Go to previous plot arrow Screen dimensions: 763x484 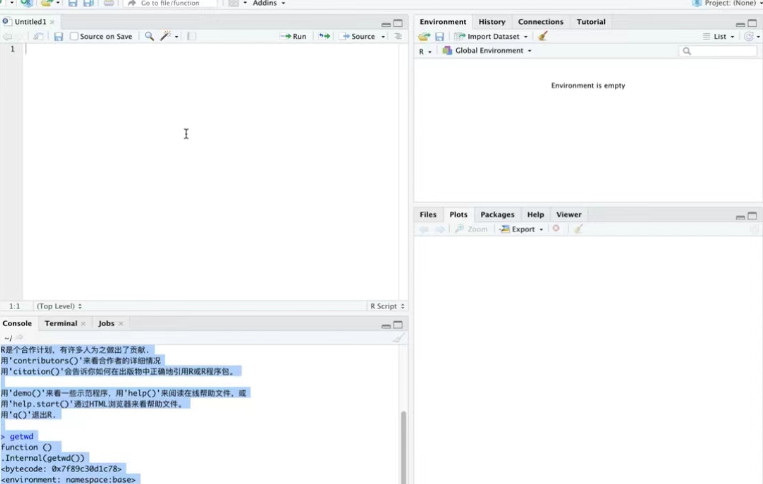point(424,229)
